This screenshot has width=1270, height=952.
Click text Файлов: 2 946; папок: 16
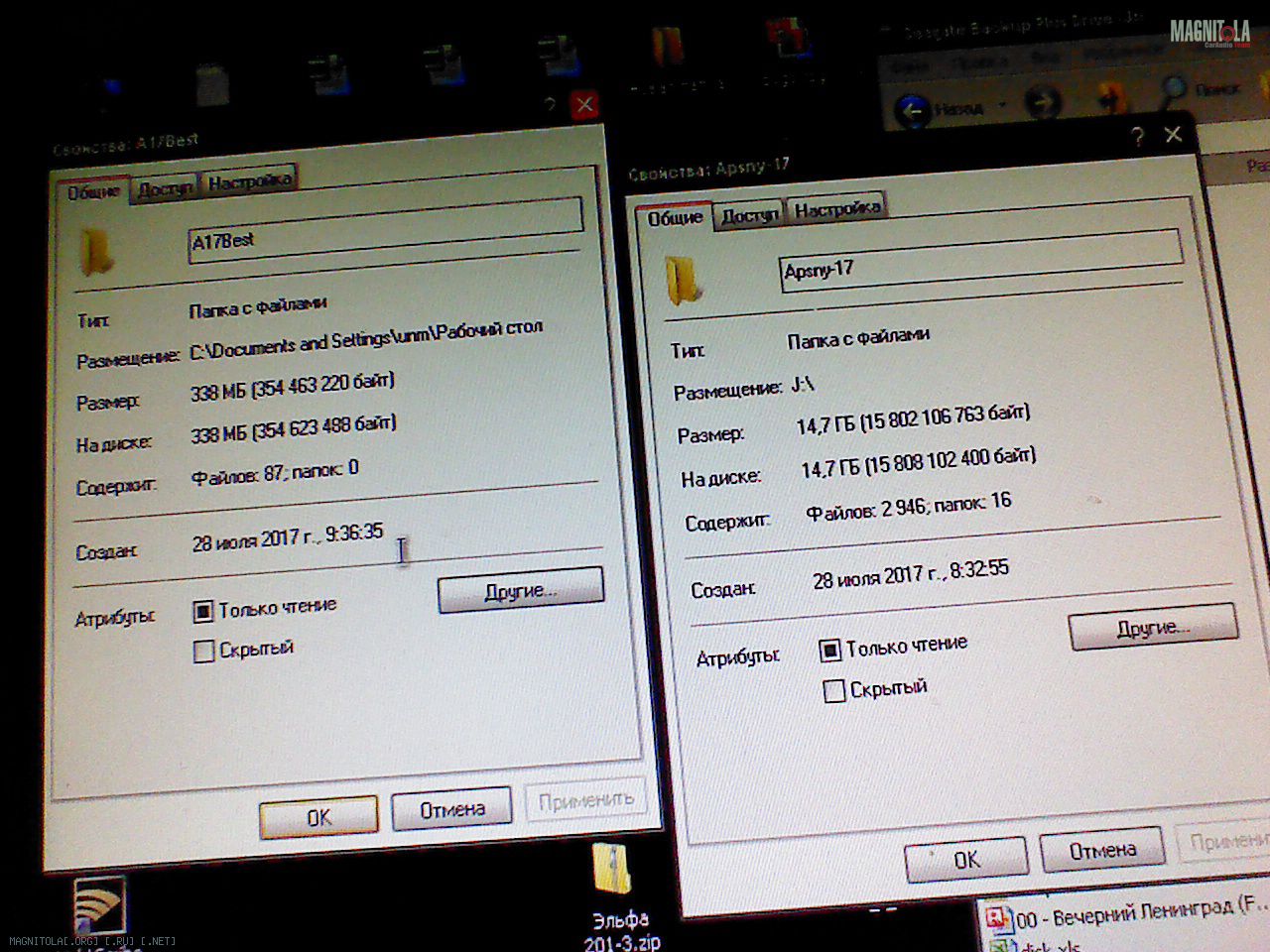click(x=909, y=506)
